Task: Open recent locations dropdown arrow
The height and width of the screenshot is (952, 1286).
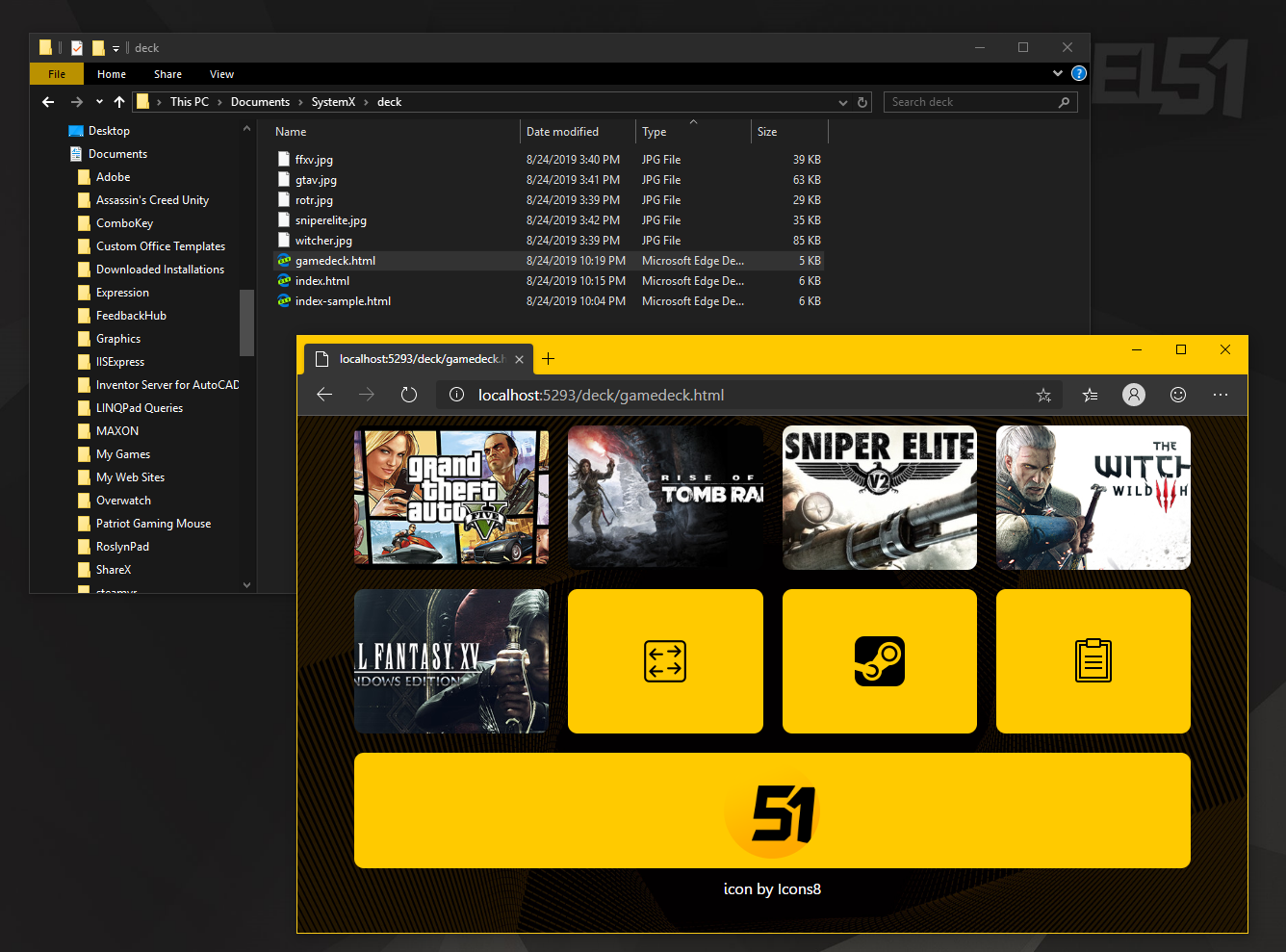Action: tap(99, 102)
